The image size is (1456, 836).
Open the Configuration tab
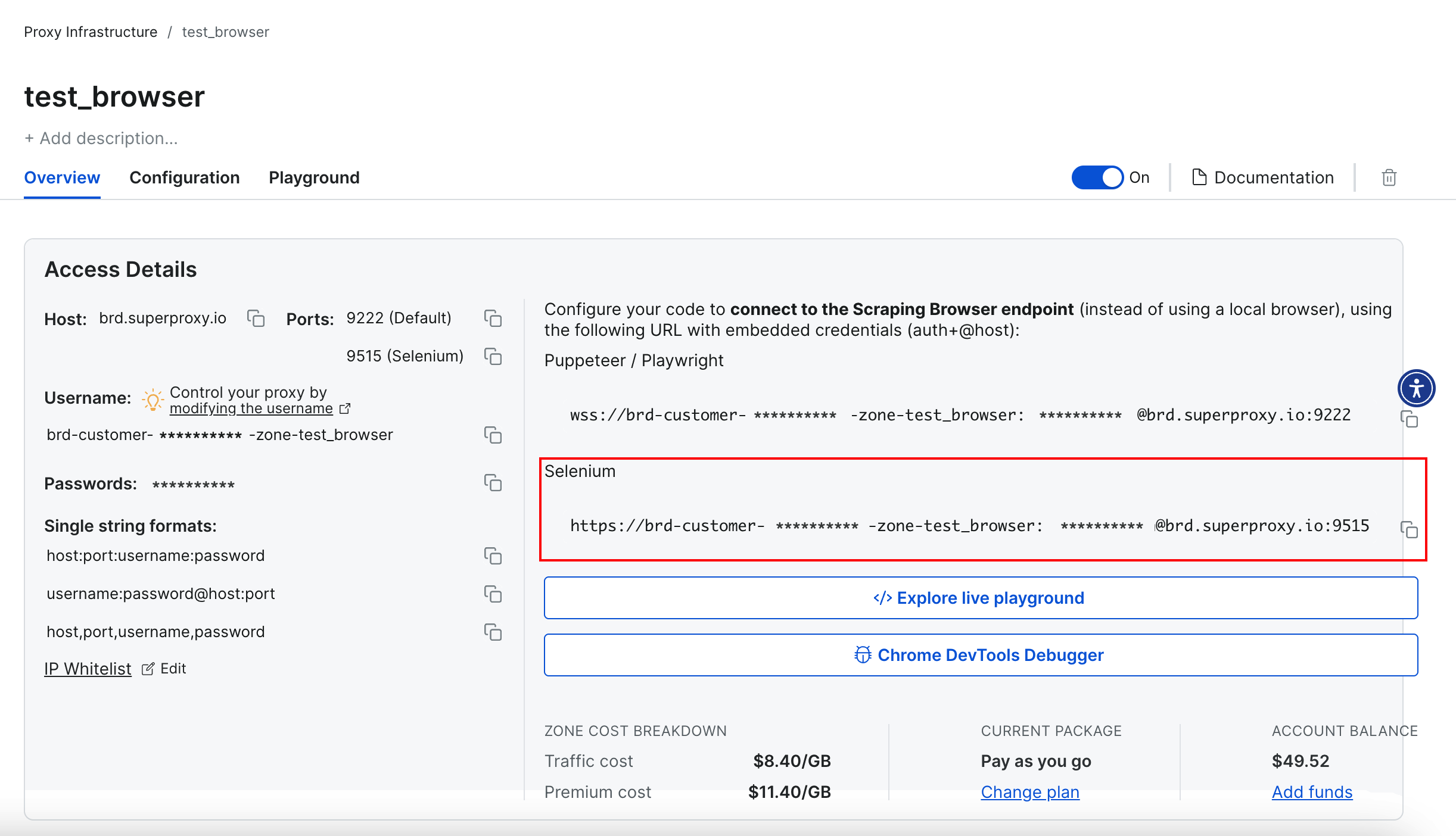click(185, 177)
